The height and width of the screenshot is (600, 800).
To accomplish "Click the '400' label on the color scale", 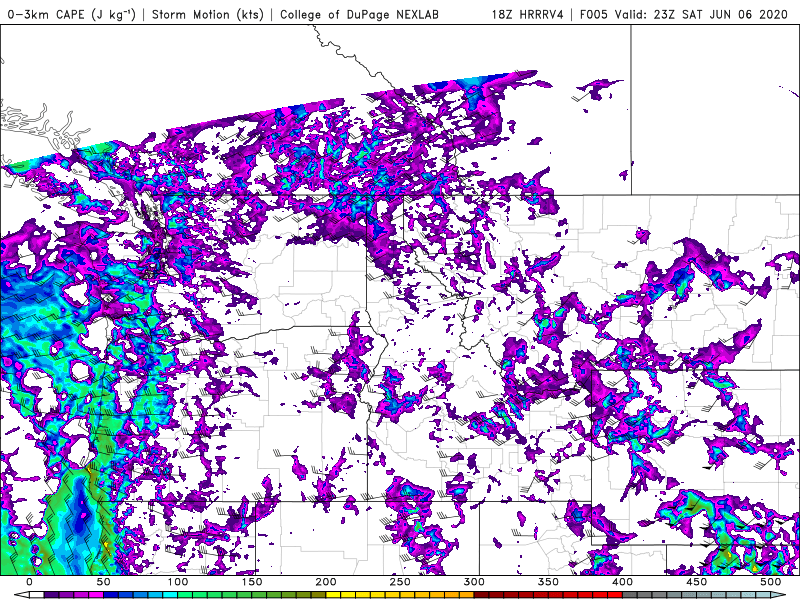I will coord(622,582).
